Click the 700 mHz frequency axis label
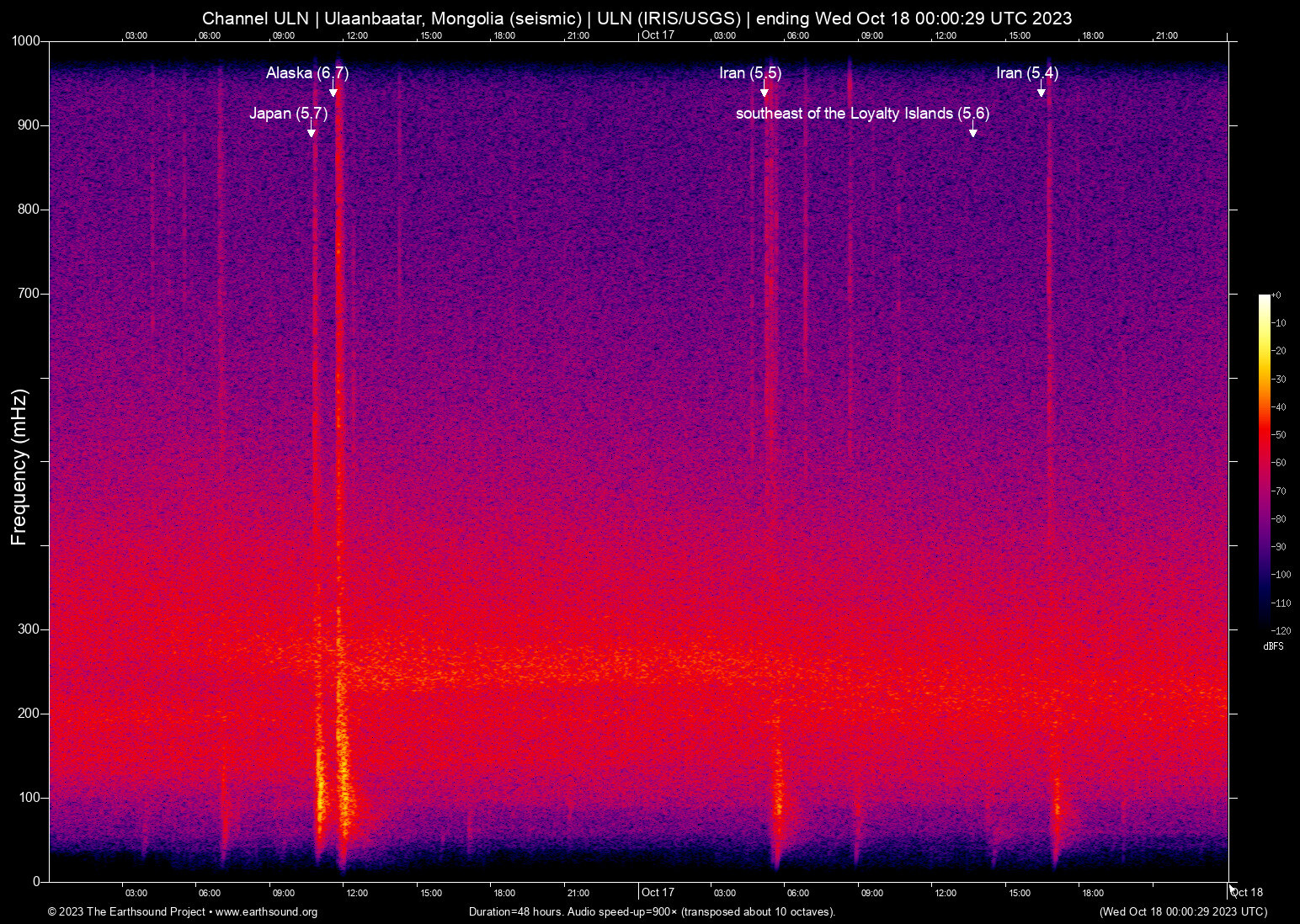1300x924 pixels. pyautogui.click(x=29, y=294)
